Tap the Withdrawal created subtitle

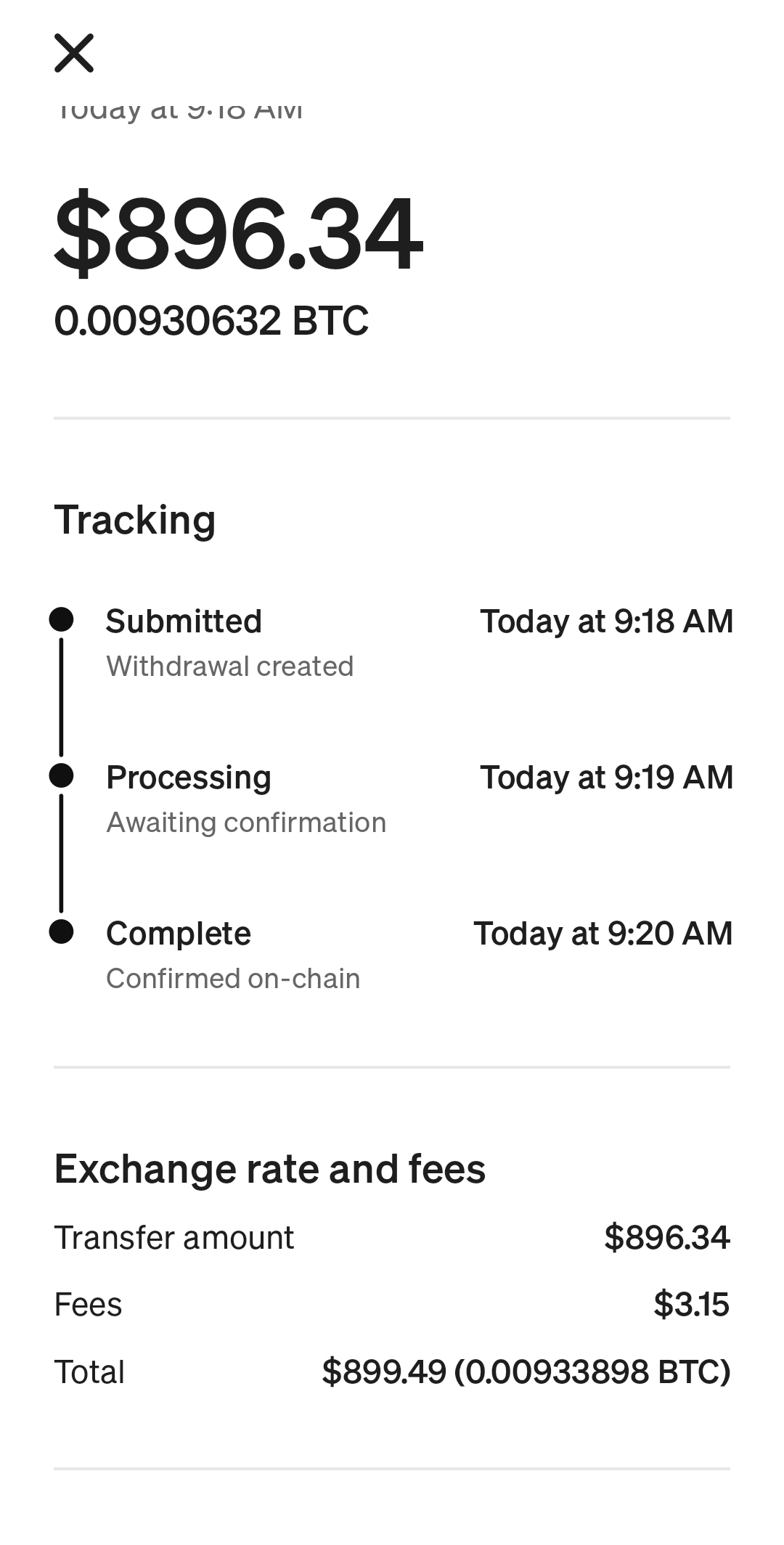229,666
